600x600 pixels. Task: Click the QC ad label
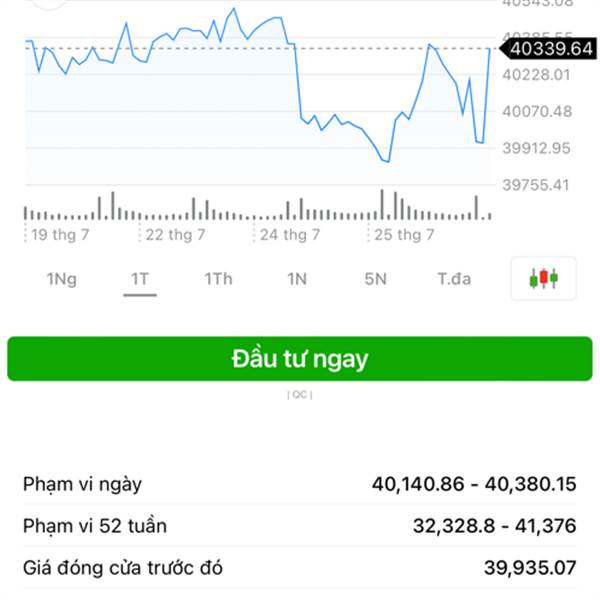pyautogui.click(x=300, y=395)
